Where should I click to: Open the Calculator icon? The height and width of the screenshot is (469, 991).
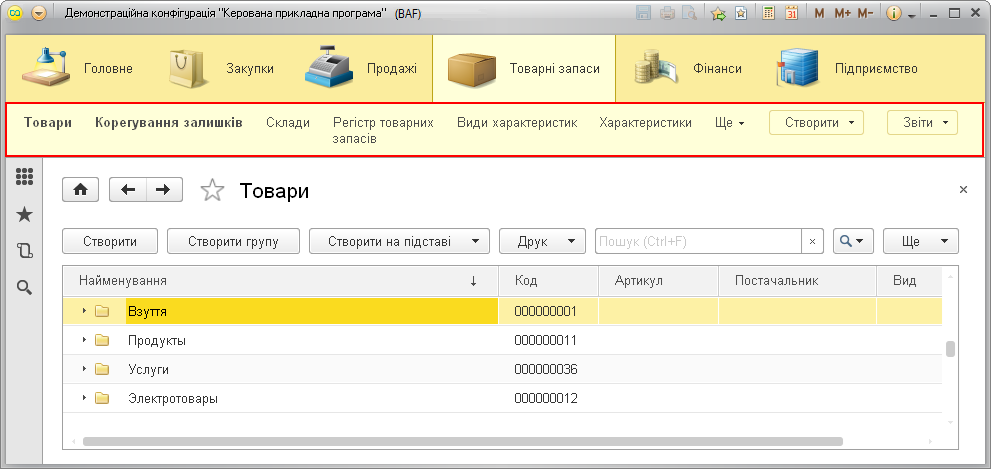(x=769, y=13)
